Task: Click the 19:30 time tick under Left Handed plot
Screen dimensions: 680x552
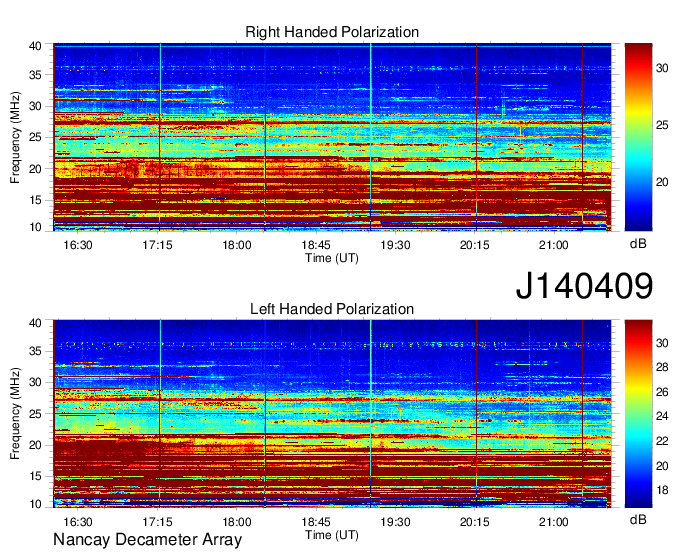Action: tap(396, 522)
